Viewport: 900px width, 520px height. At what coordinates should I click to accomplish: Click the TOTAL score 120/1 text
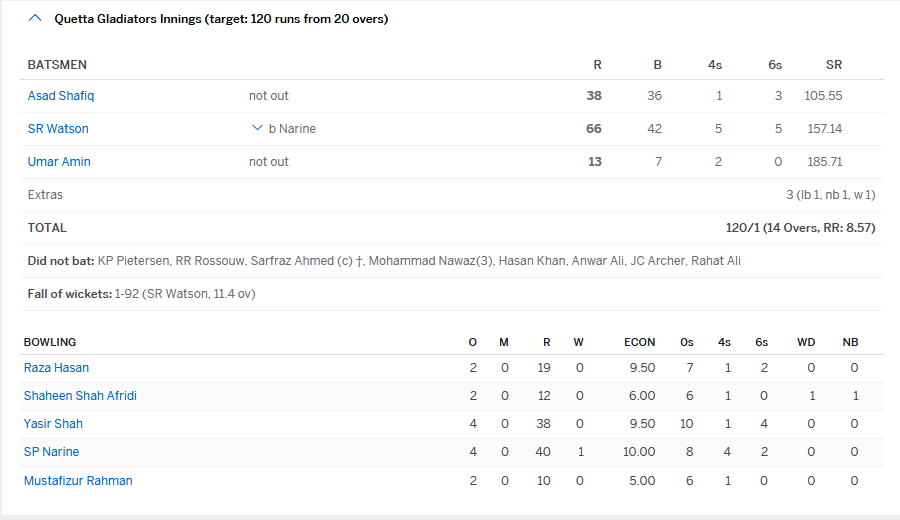tap(800, 228)
